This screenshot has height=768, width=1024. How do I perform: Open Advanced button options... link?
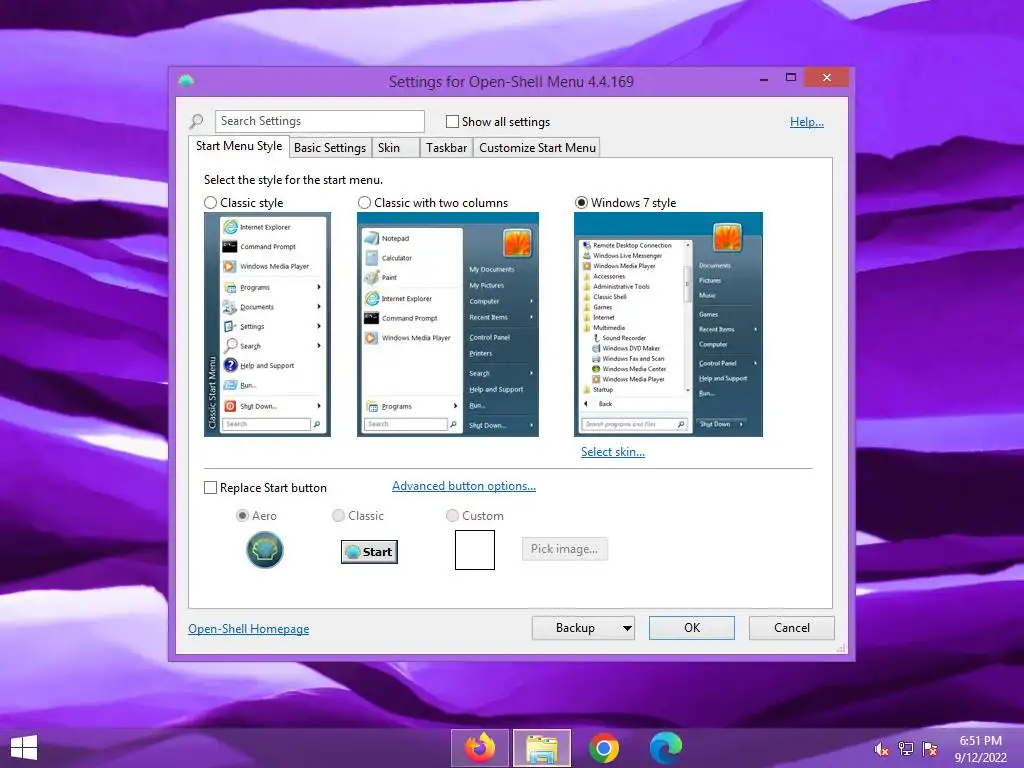[464, 486]
